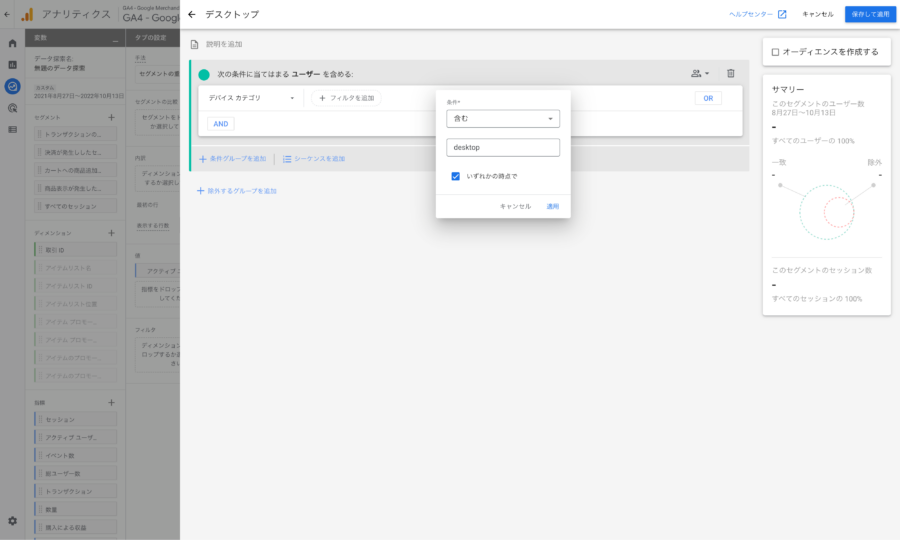Open the ヘルプセンター link
This screenshot has width=900, height=540.
[x=757, y=14]
